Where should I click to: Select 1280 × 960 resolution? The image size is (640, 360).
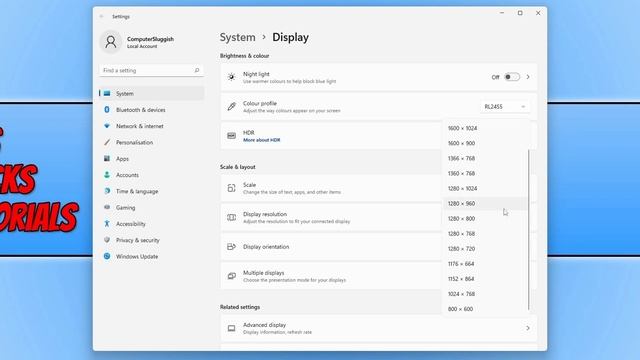tap(485, 204)
